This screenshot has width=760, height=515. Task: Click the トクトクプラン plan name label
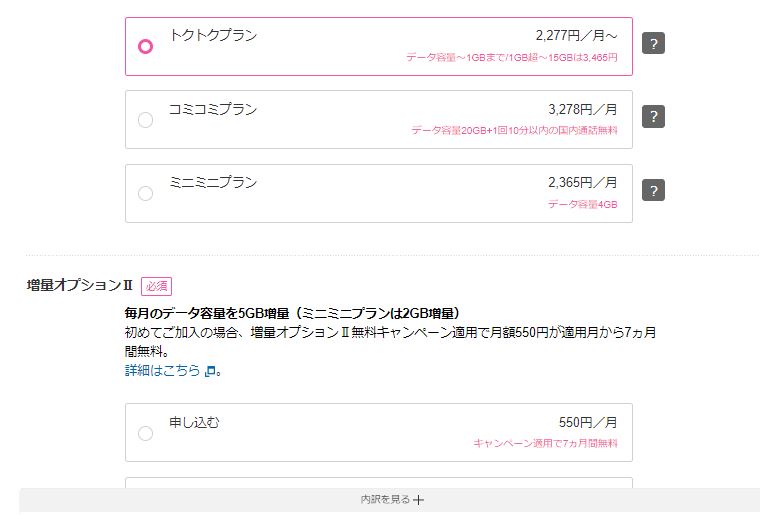(213, 35)
